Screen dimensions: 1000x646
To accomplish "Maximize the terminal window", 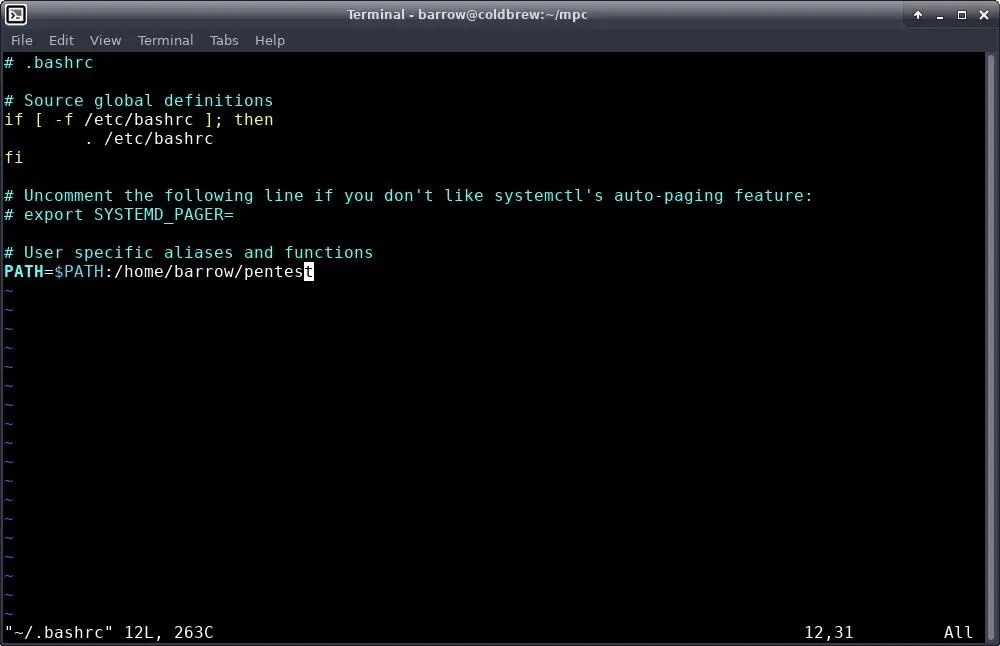I will coord(962,15).
